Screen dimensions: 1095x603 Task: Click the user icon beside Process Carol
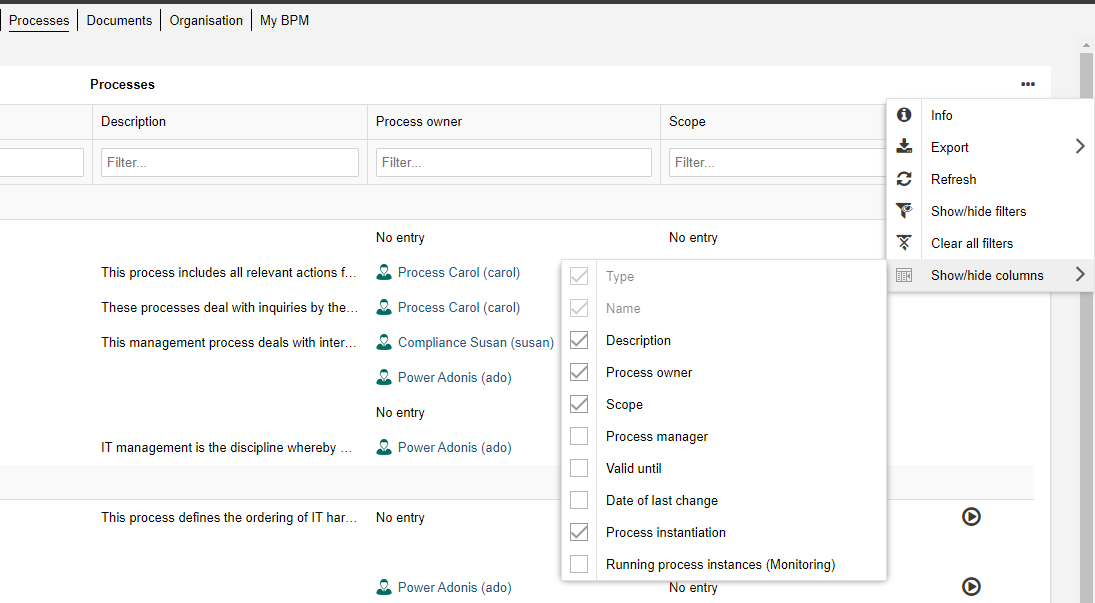tap(384, 272)
